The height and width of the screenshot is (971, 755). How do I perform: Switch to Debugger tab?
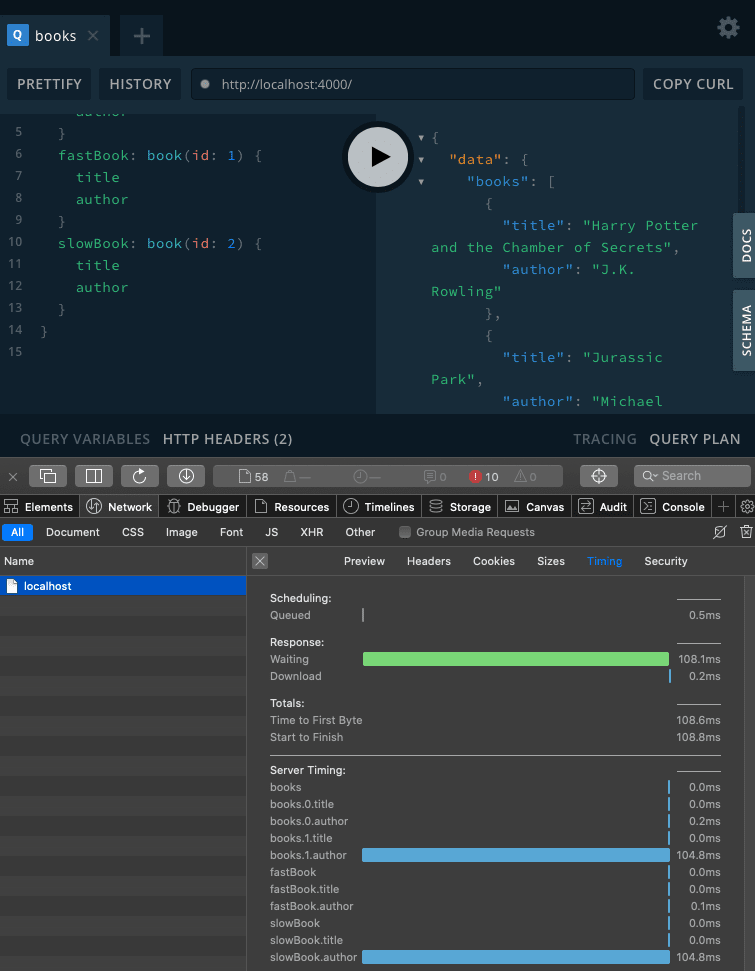pos(203,507)
